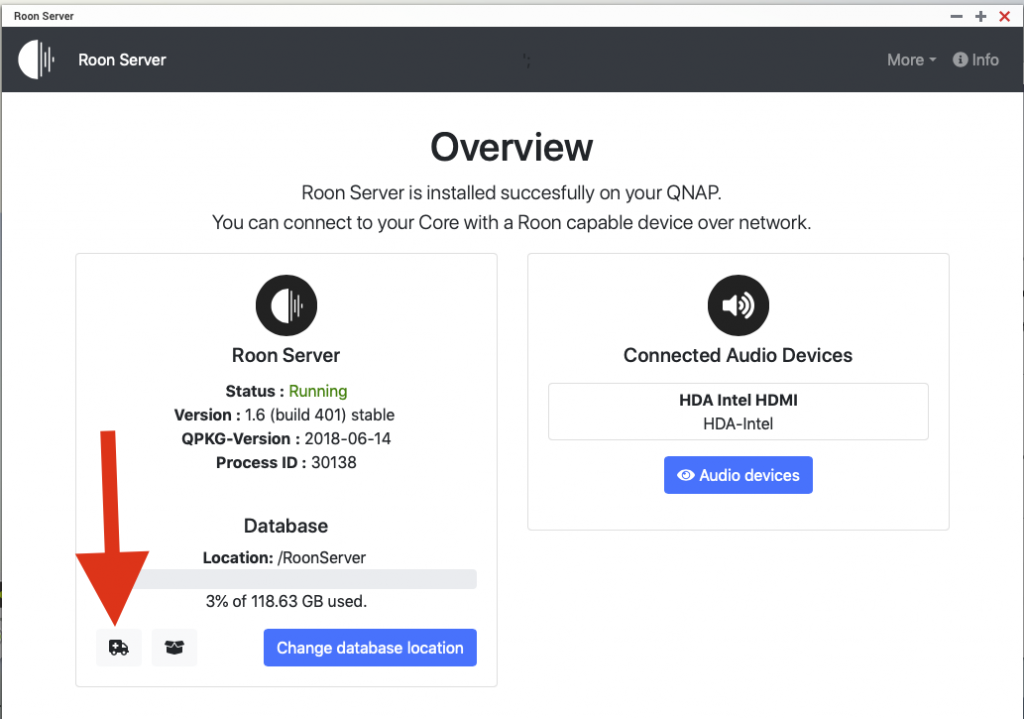Minimize the Roon Server window
This screenshot has width=1024, height=719.
tap(956, 16)
